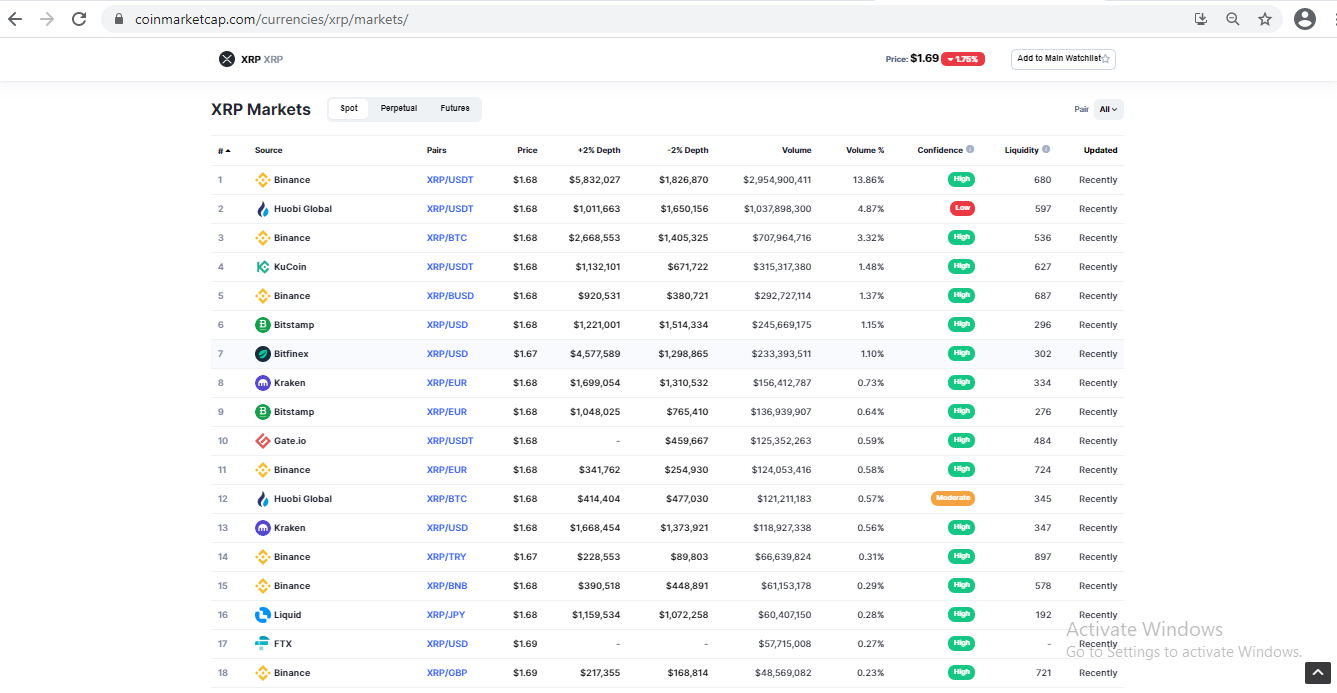Switch to the Futures tab
1337x693 pixels.
pos(455,109)
